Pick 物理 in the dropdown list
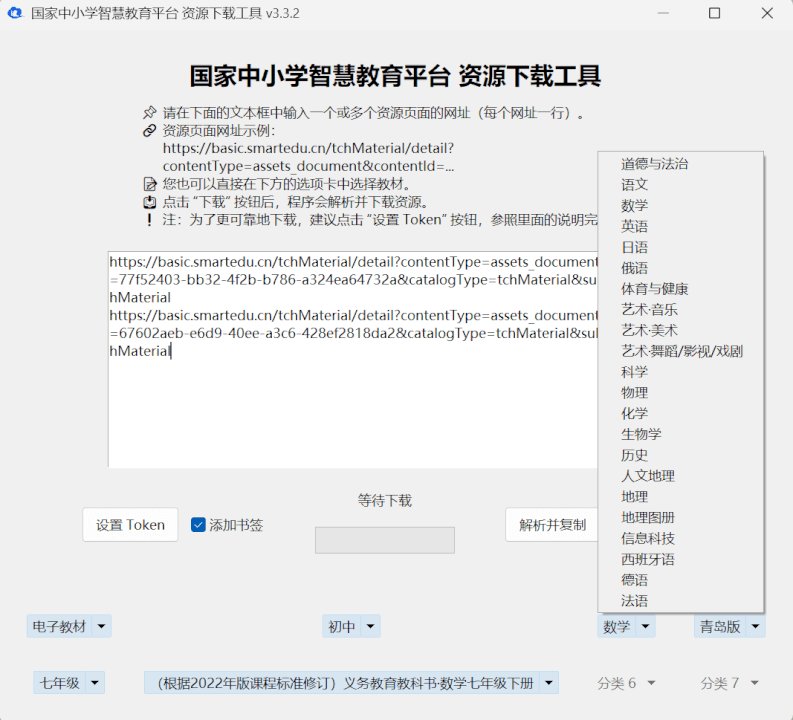 coord(680,392)
